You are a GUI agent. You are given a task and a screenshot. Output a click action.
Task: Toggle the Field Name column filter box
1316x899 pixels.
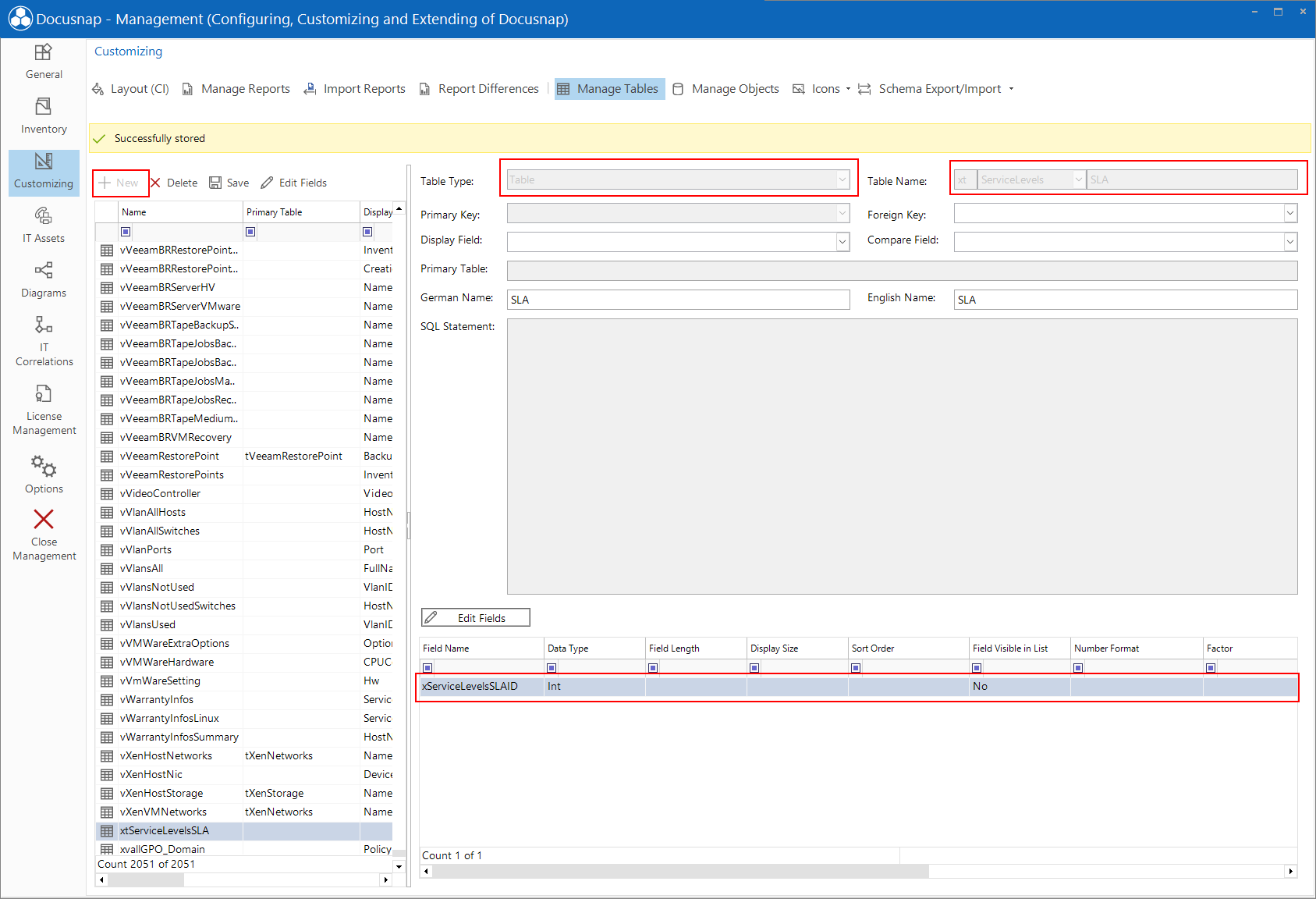[x=427, y=668]
